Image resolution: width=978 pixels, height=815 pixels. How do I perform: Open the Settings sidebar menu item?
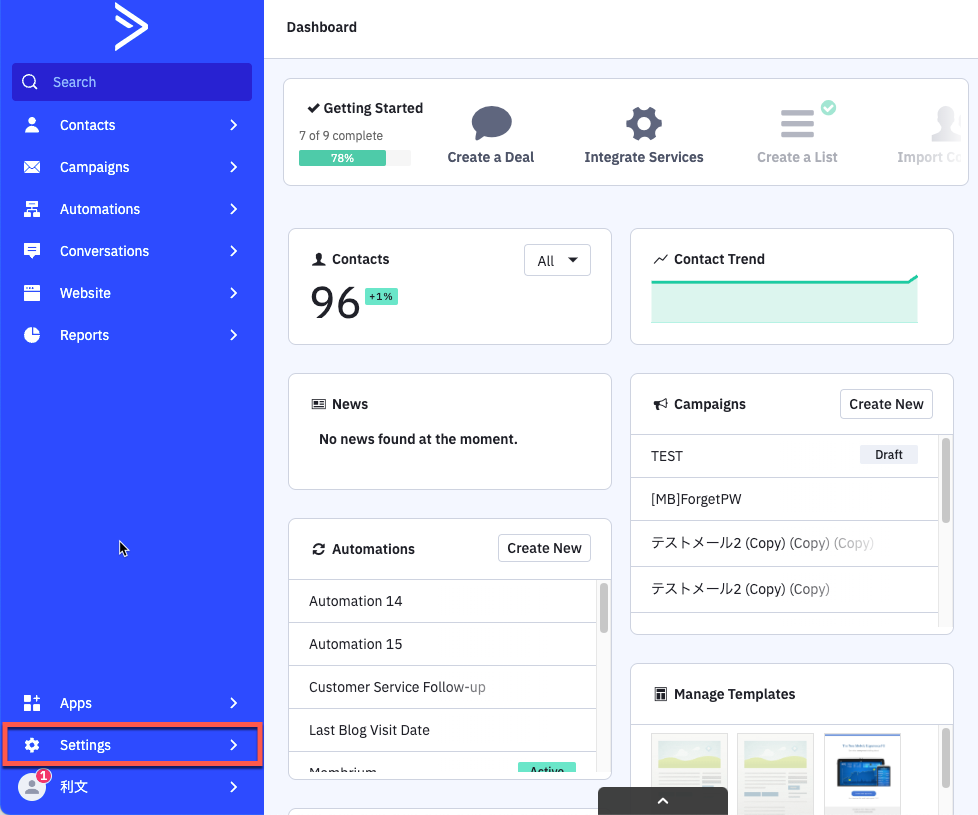point(85,745)
